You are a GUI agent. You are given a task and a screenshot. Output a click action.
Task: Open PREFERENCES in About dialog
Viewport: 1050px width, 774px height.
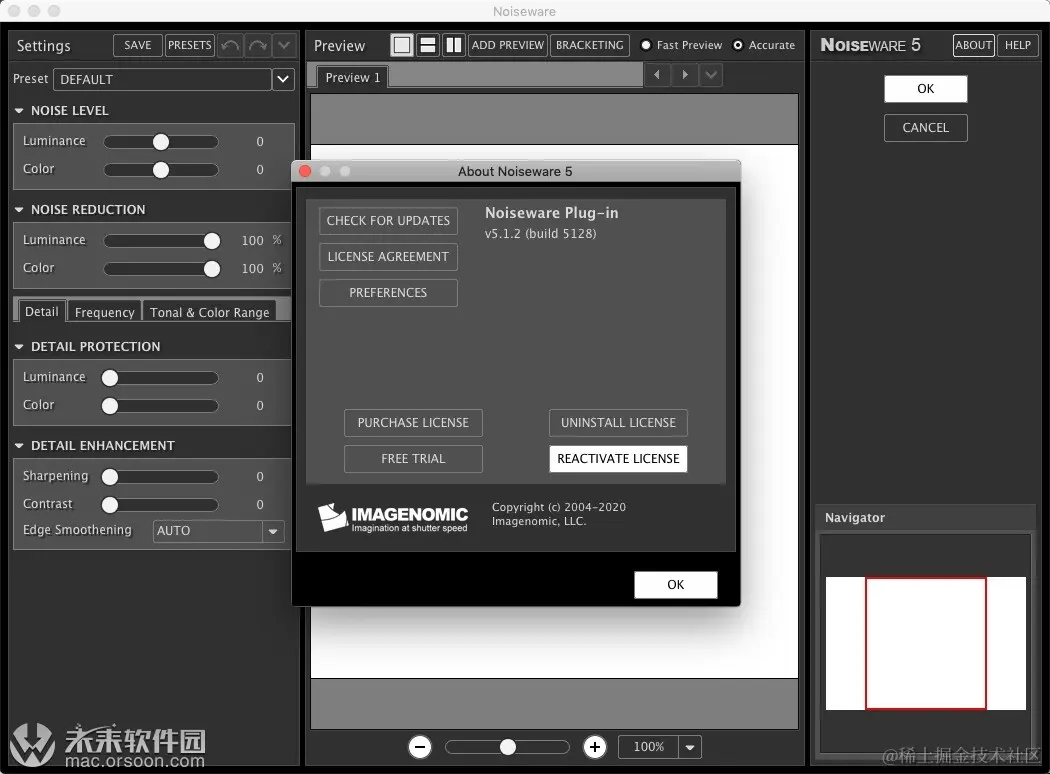pos(388,293)
